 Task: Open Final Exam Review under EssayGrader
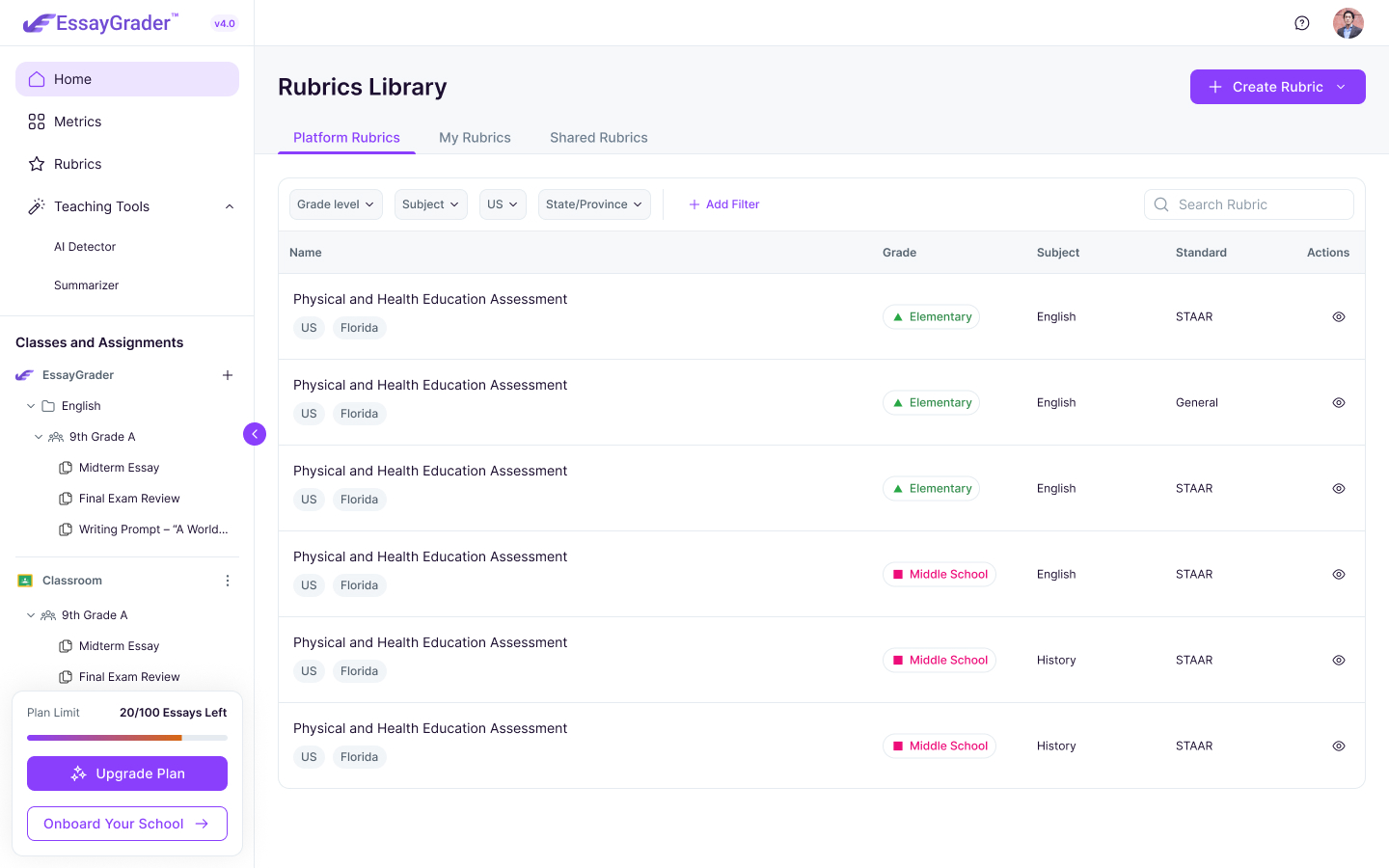pyautogui.click(x=129, y=499)
